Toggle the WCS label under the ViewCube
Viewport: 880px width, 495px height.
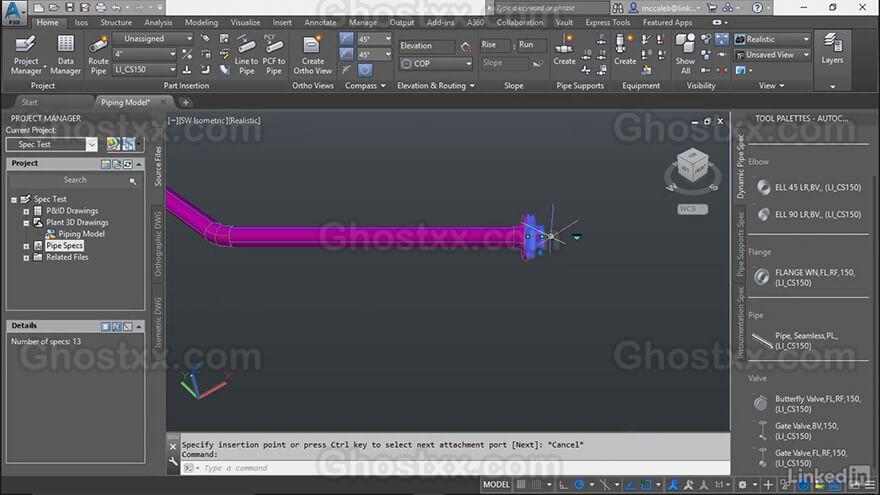click(x=692, y=209)
